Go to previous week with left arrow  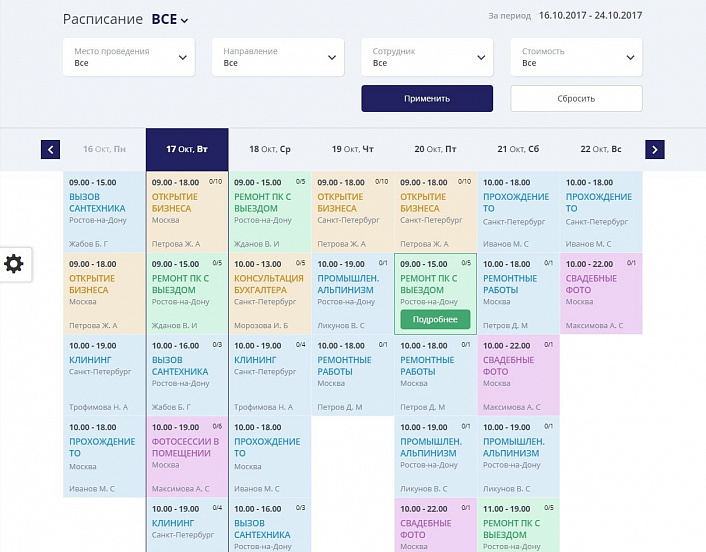(50, 149)
